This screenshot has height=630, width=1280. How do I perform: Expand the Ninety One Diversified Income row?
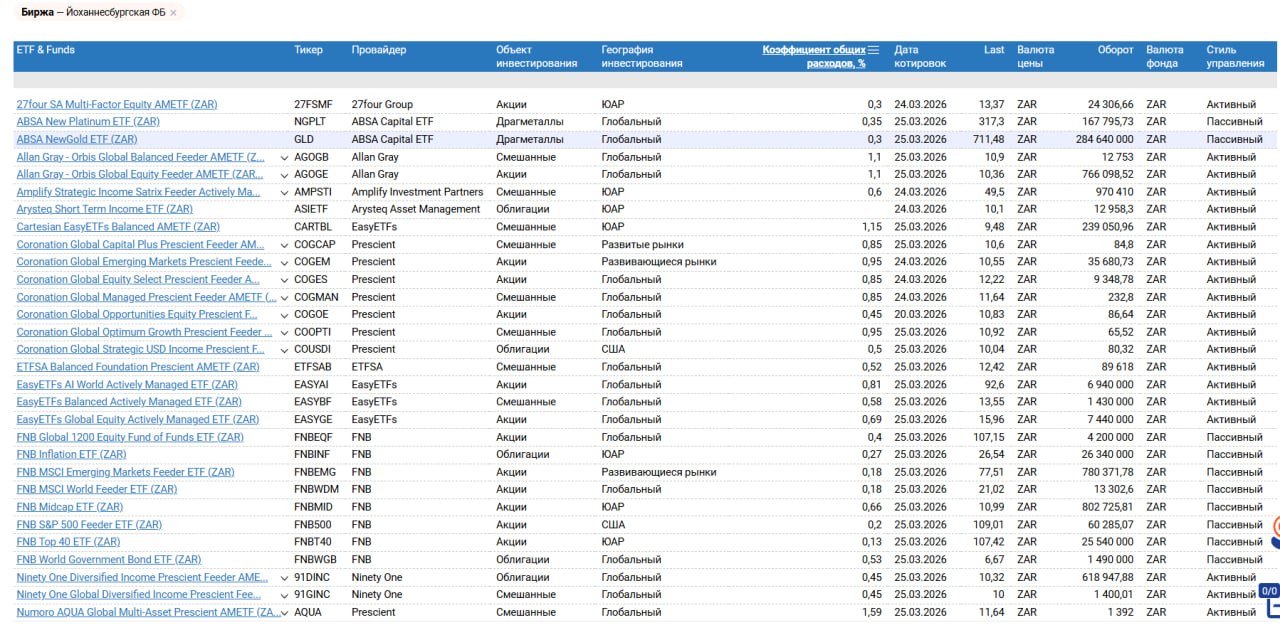tap(284, 577)
